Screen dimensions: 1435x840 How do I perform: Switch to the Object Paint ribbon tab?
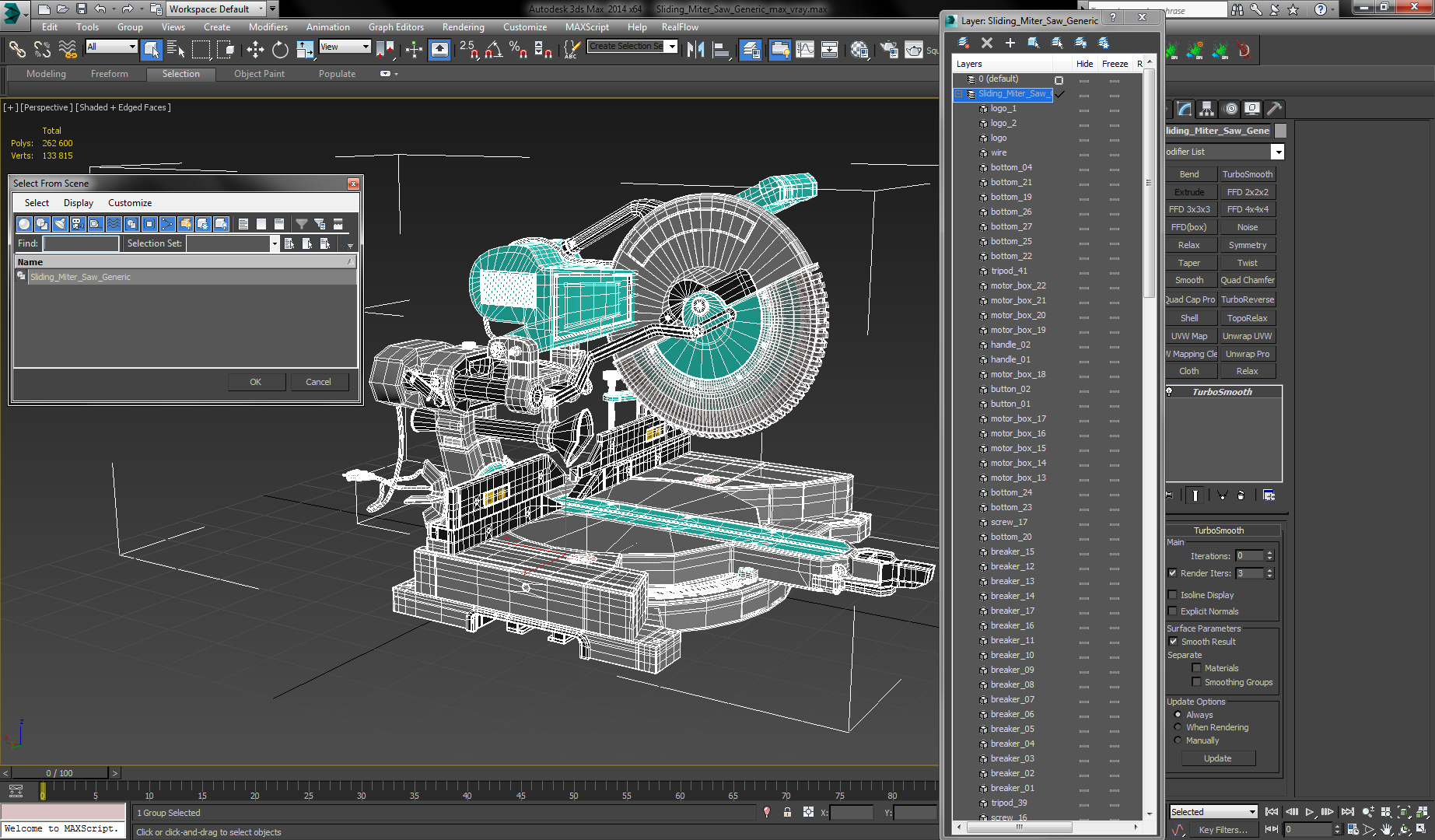coord(259,74)
